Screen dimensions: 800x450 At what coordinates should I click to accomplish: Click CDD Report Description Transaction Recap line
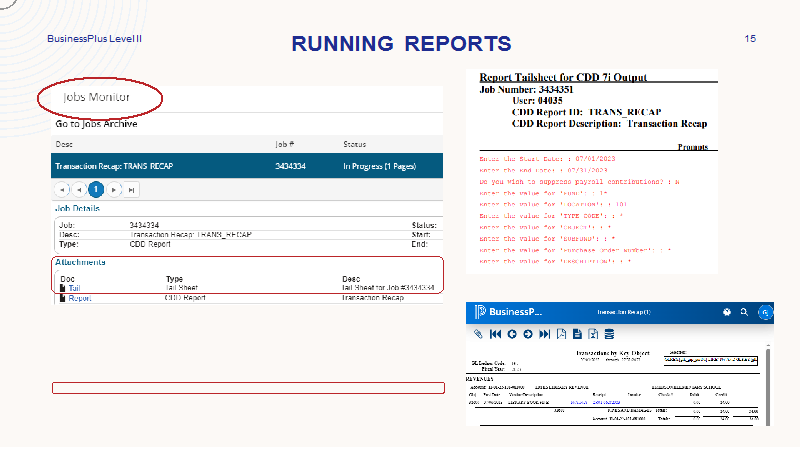(x=610, y=123)
